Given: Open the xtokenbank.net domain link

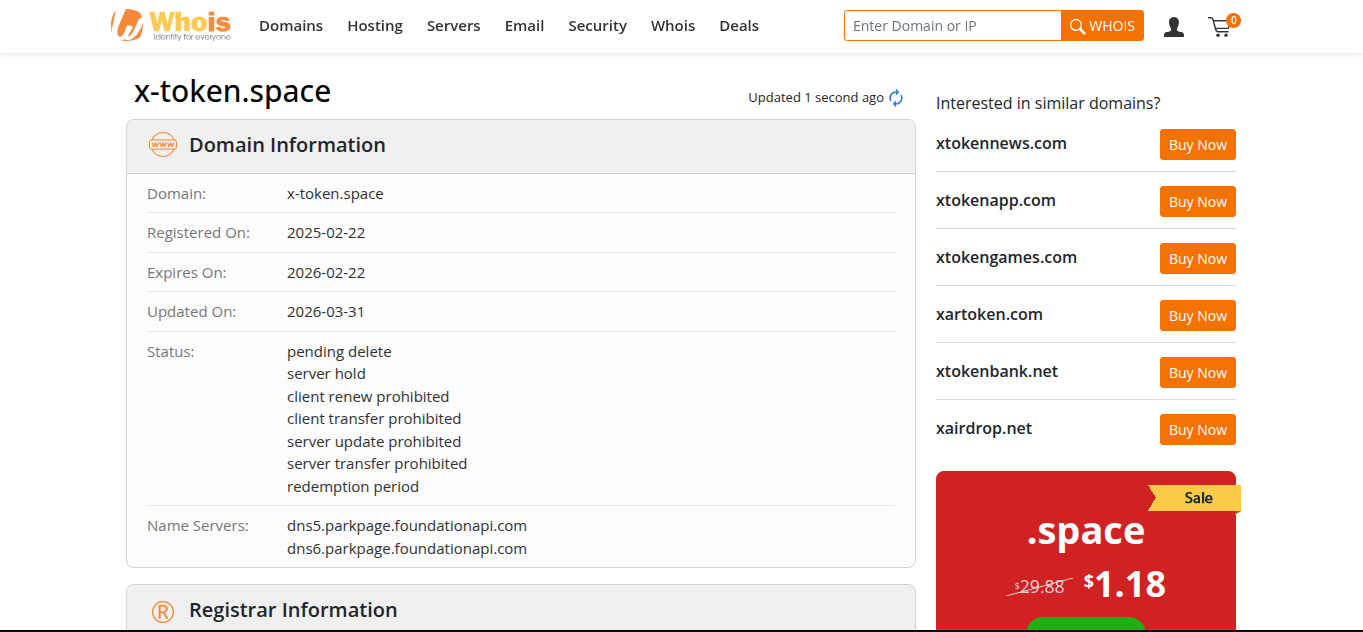Looking at the screenshot, I should click(996, 371).
